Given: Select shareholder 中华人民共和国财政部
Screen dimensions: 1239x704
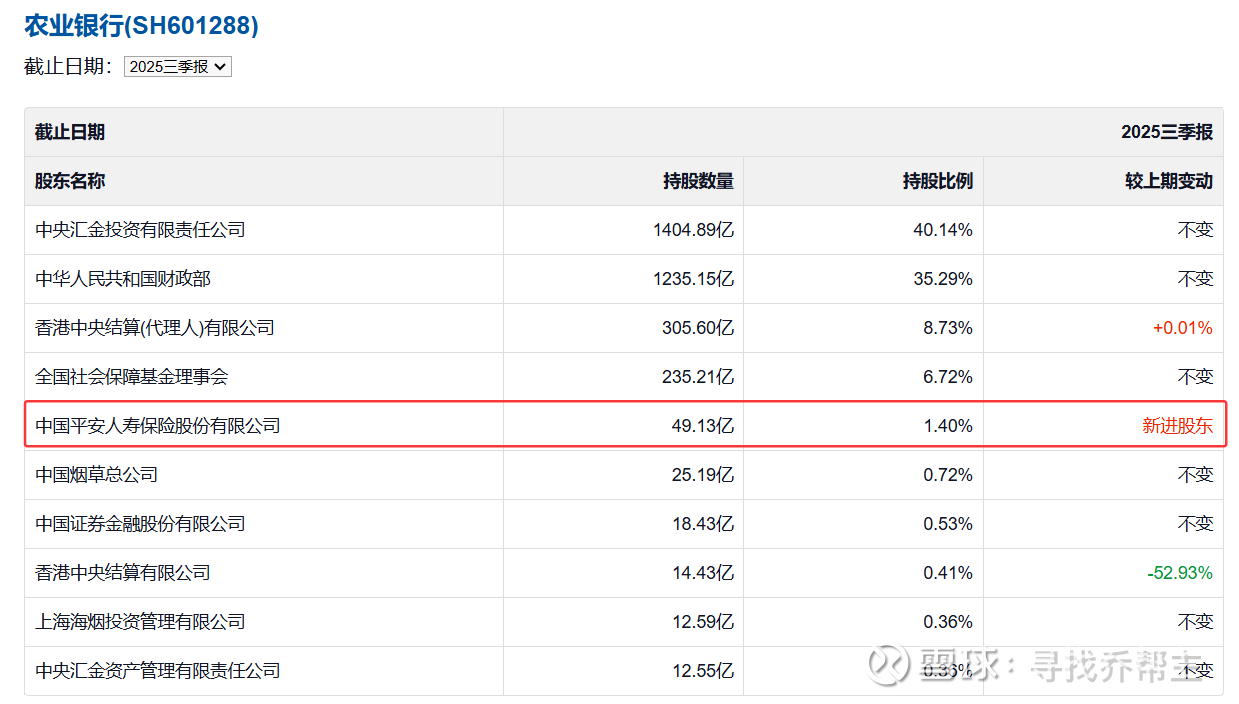Looking at the screenshot, I should pos(123,279).
